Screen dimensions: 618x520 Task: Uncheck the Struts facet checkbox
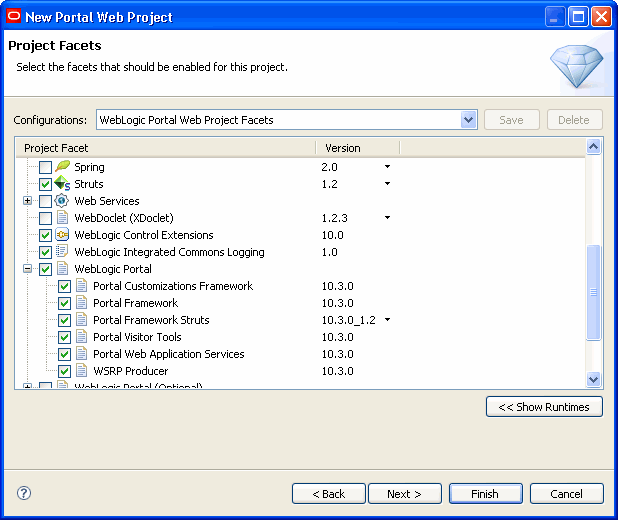click(x=45, y=184)
